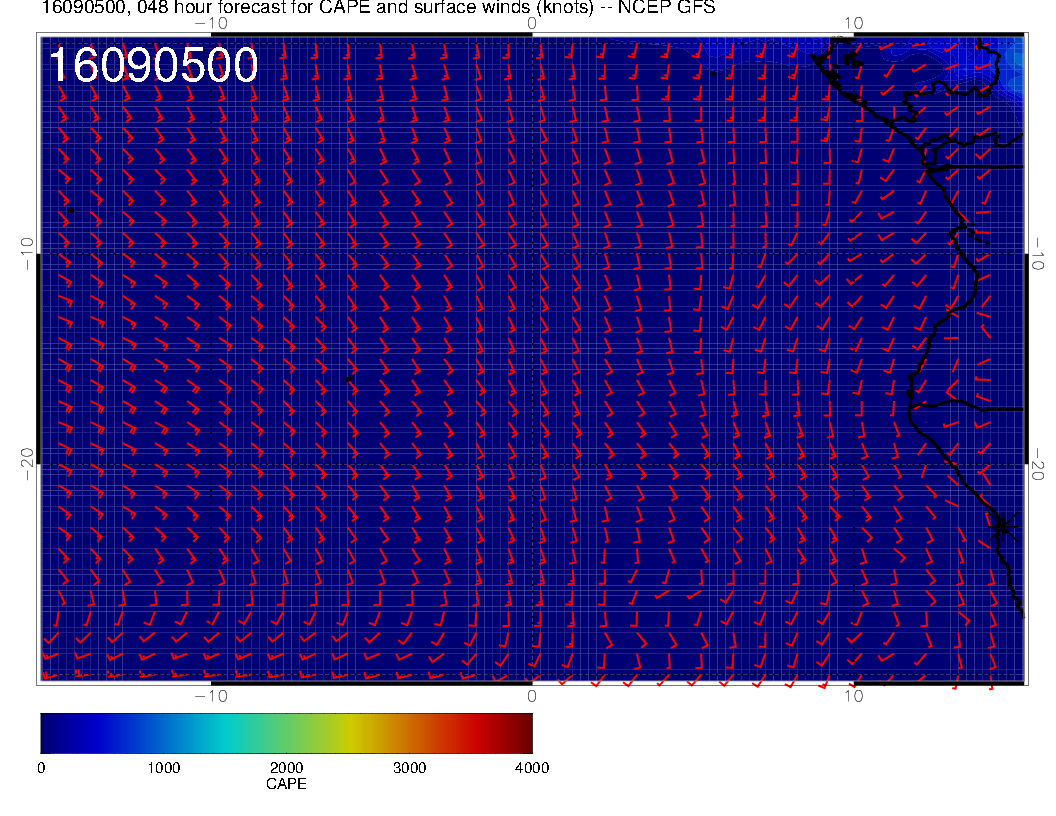
Task: Click the left axis latitude label -20
Action: pyautogui.click(x=28, y=464)
